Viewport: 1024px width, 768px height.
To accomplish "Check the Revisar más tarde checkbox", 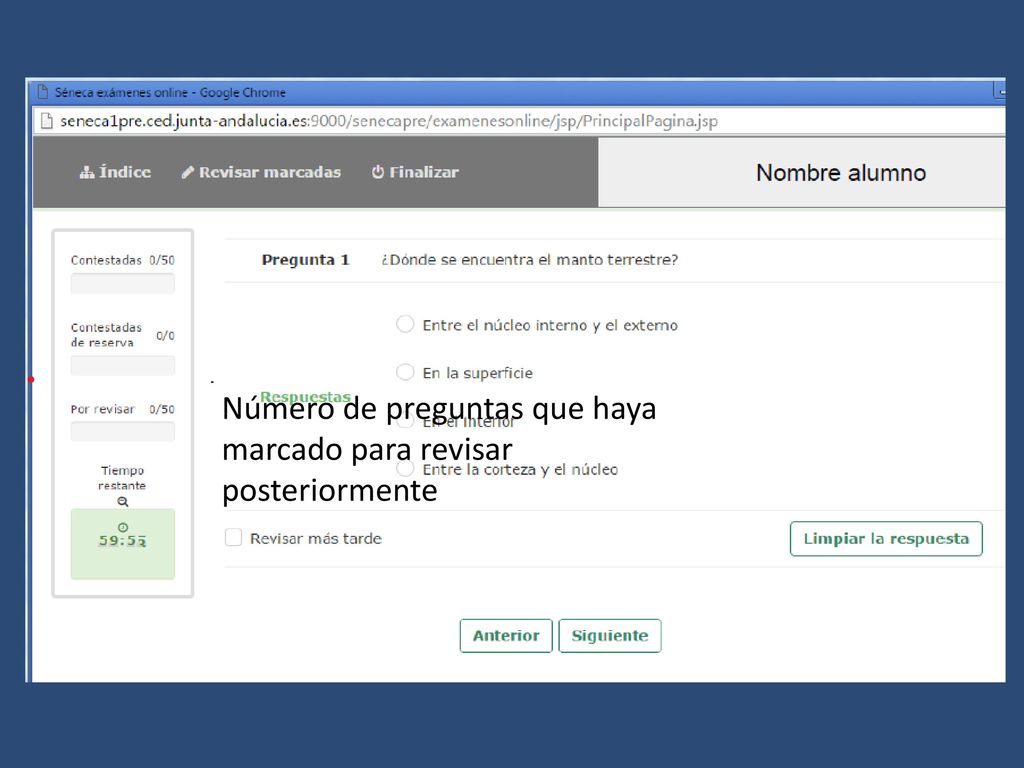I will 233,537.
